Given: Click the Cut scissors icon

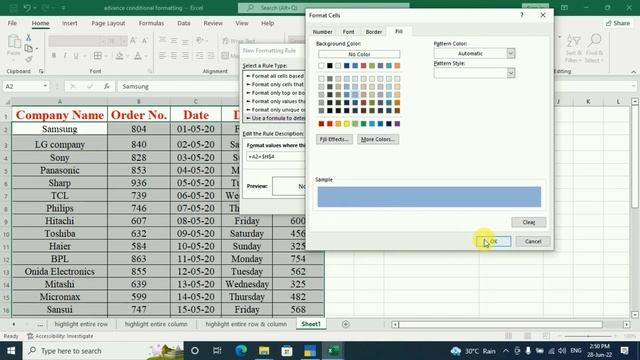Looking at the screenshot, I should [x=28, y=38].
